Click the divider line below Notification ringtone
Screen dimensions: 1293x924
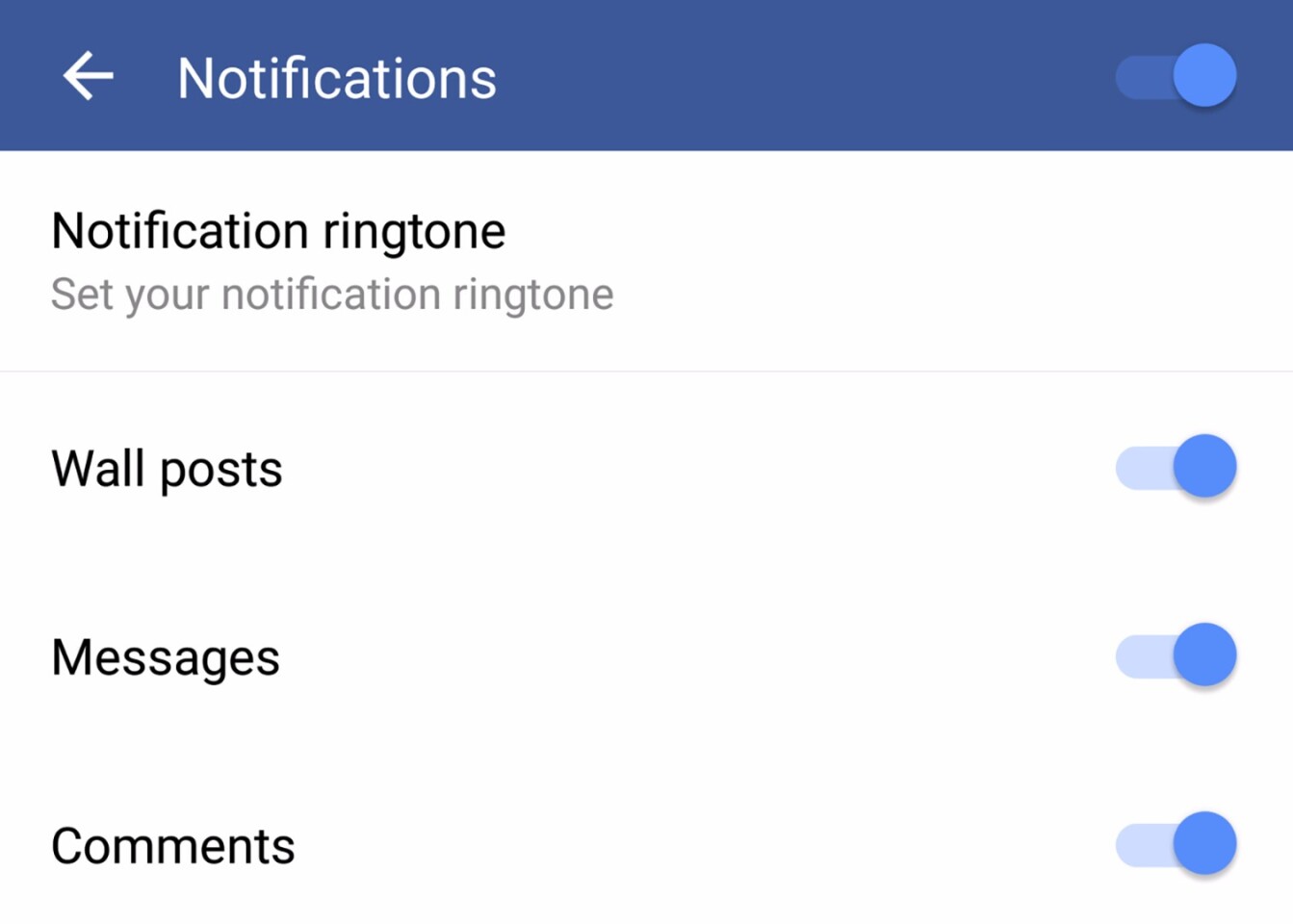click(646, 371)
